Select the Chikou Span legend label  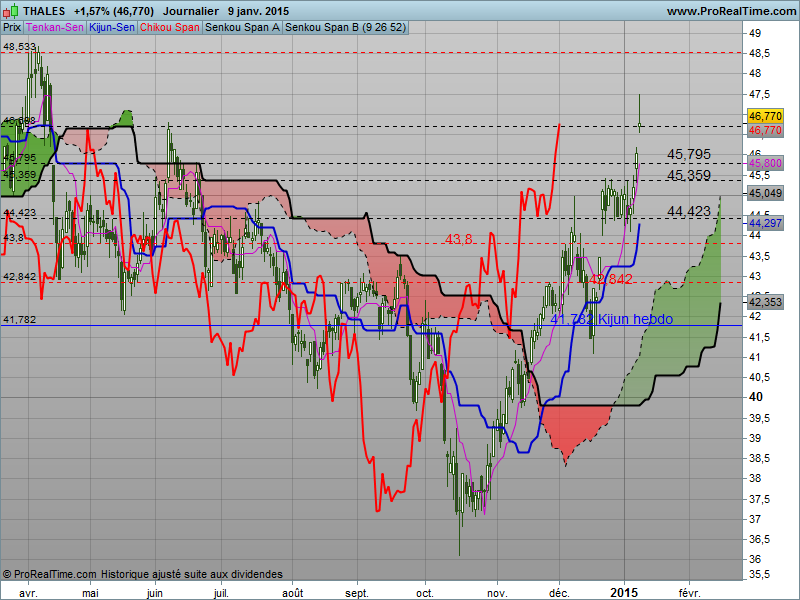(x=170, y=28)
